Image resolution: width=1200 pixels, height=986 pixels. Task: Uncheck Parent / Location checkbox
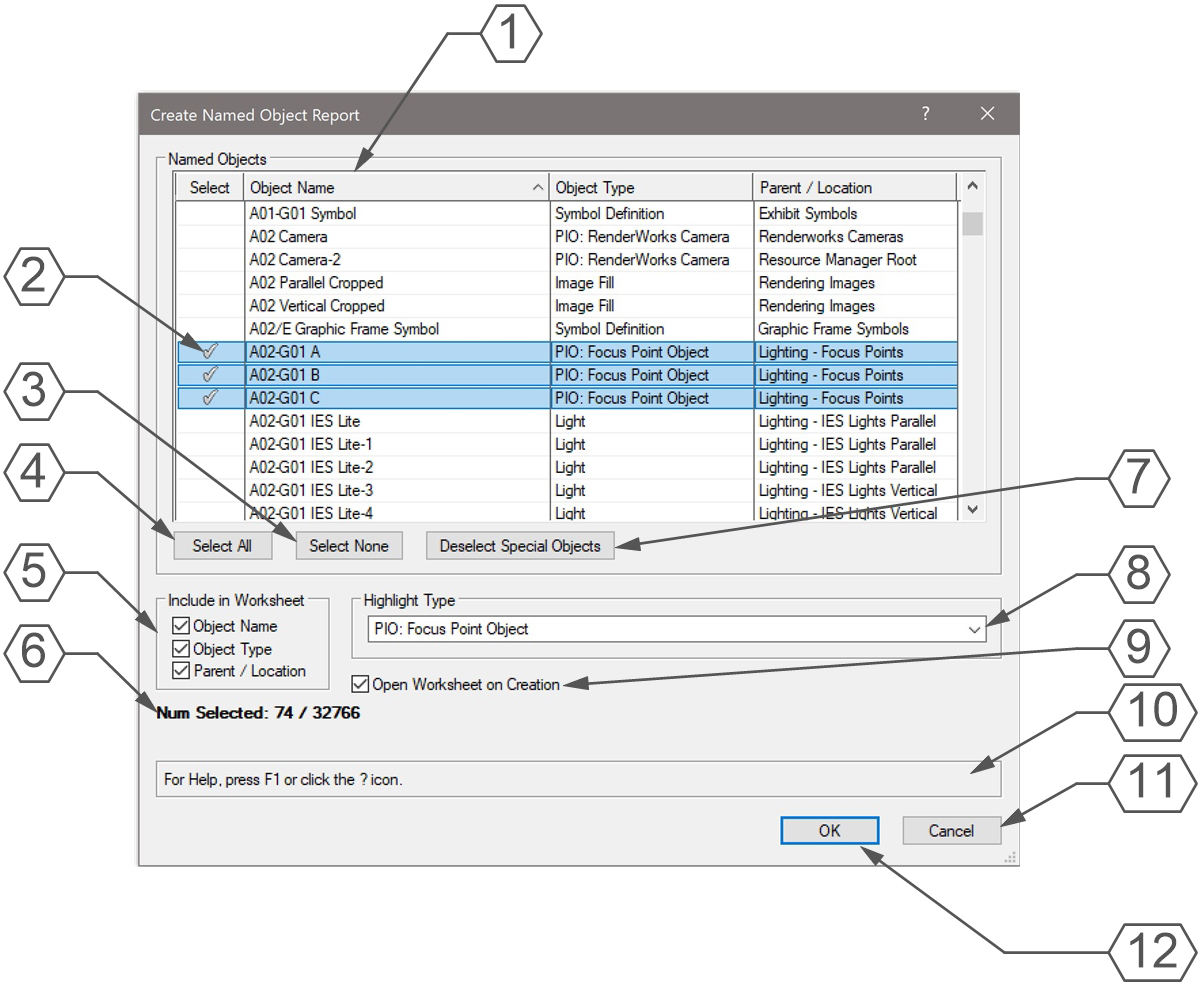point(181,671)
